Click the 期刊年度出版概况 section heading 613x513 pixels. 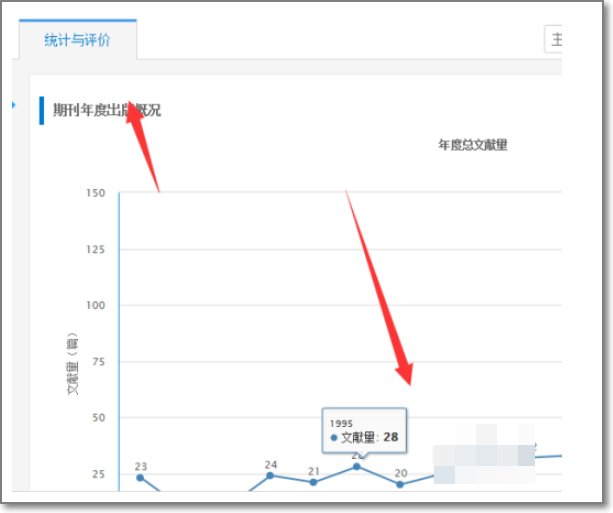107,110
